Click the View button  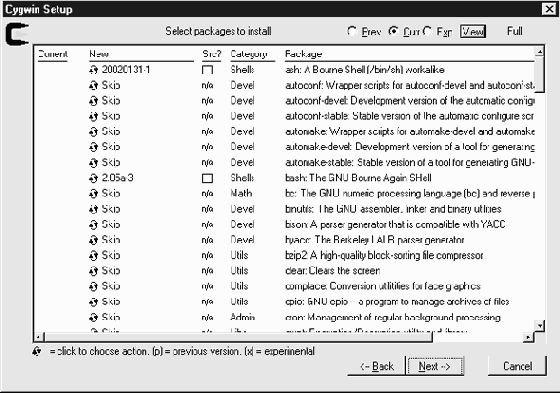(472, 31)
